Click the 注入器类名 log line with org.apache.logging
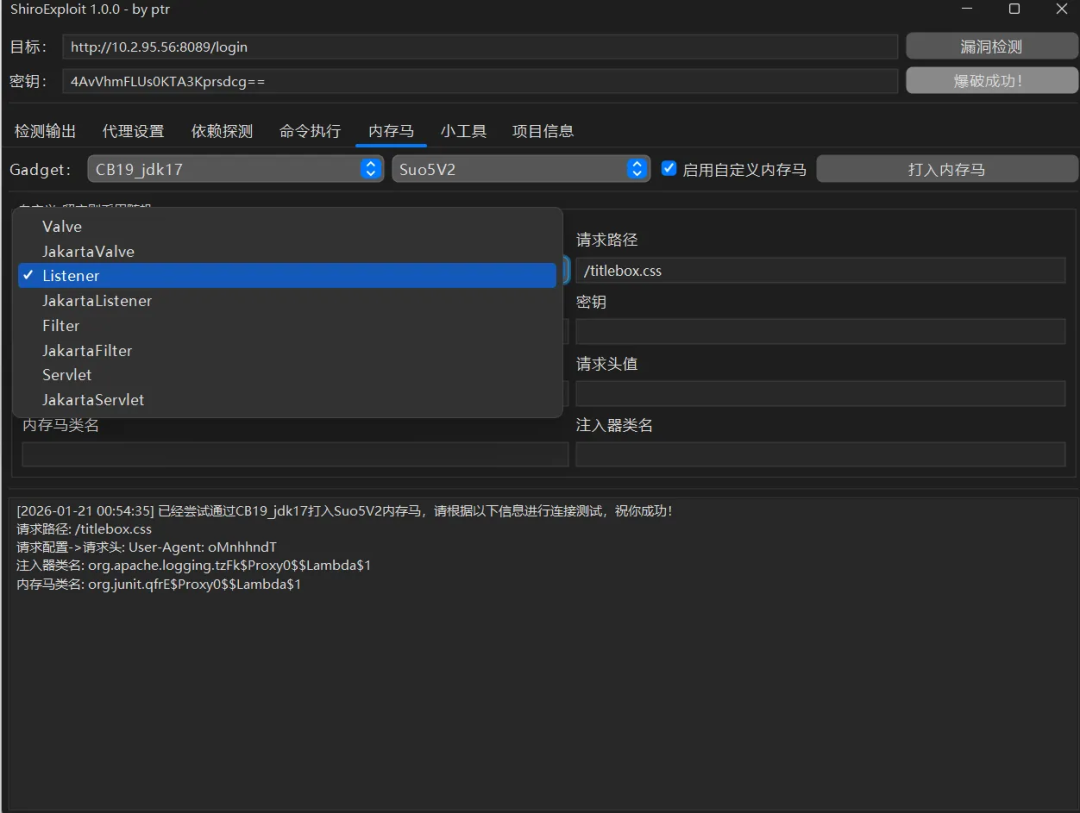 (x=194, y=565)
